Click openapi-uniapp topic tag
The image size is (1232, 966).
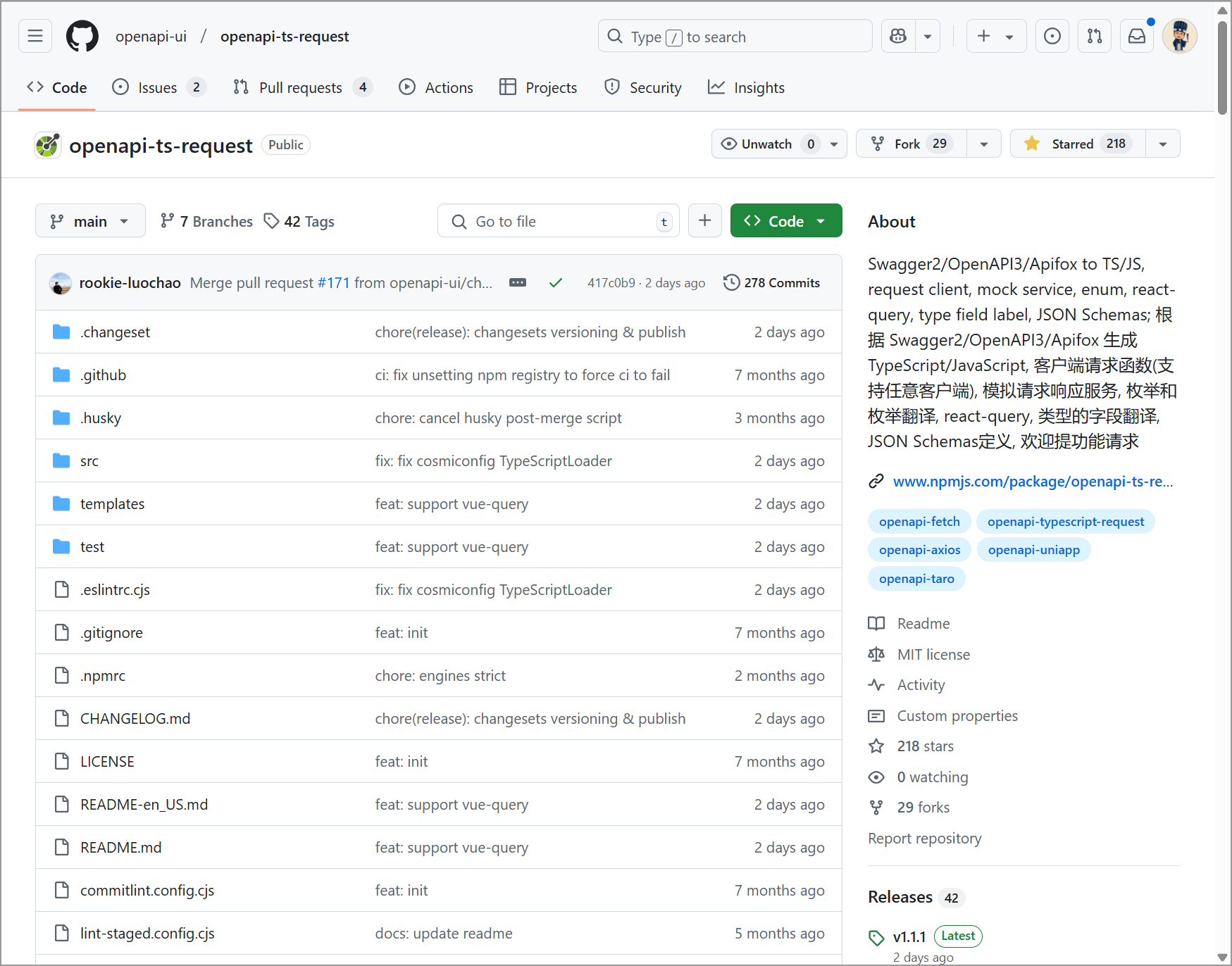tap(1034, 550)
